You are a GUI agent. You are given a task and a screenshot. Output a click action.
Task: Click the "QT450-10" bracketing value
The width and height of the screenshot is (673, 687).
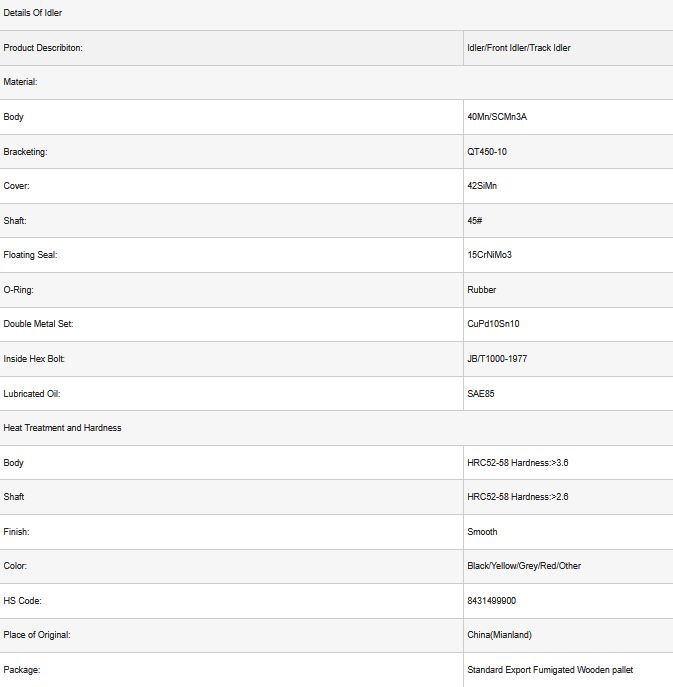487,152
